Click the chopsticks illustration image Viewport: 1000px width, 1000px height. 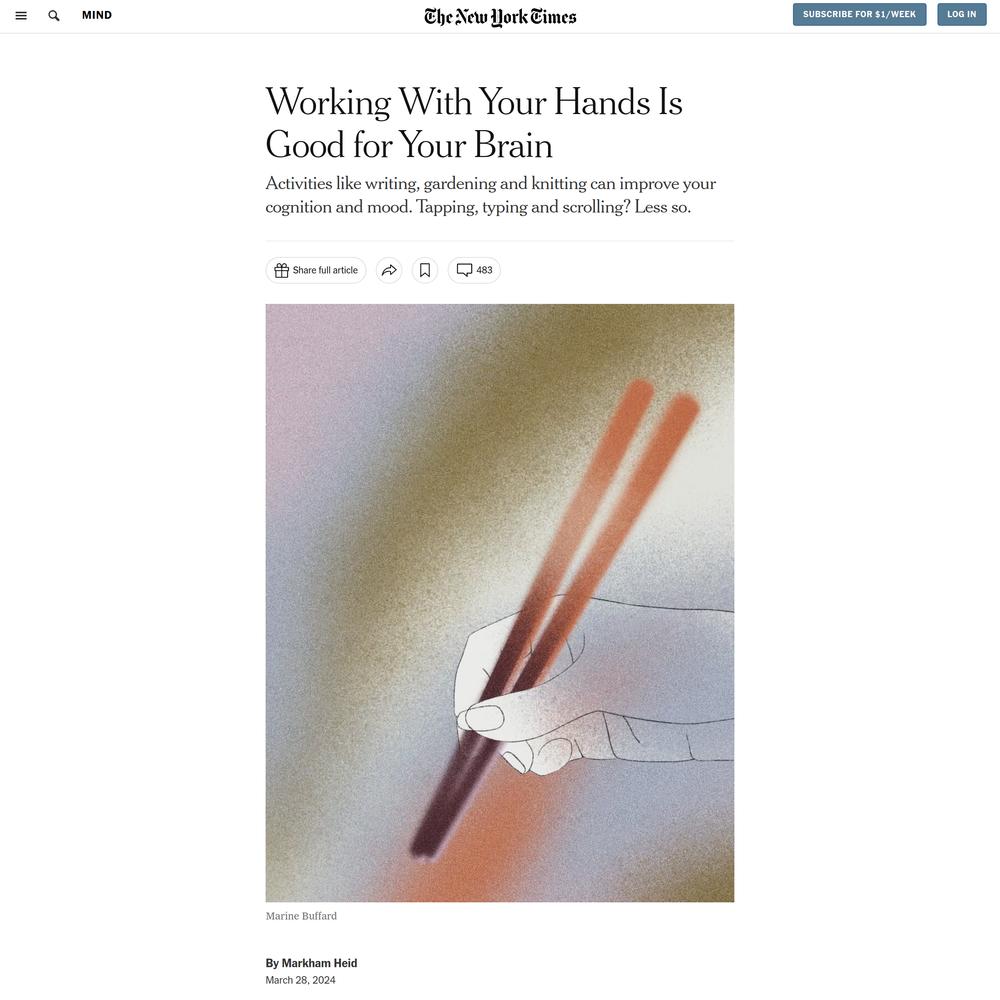[x=500, y=603]
